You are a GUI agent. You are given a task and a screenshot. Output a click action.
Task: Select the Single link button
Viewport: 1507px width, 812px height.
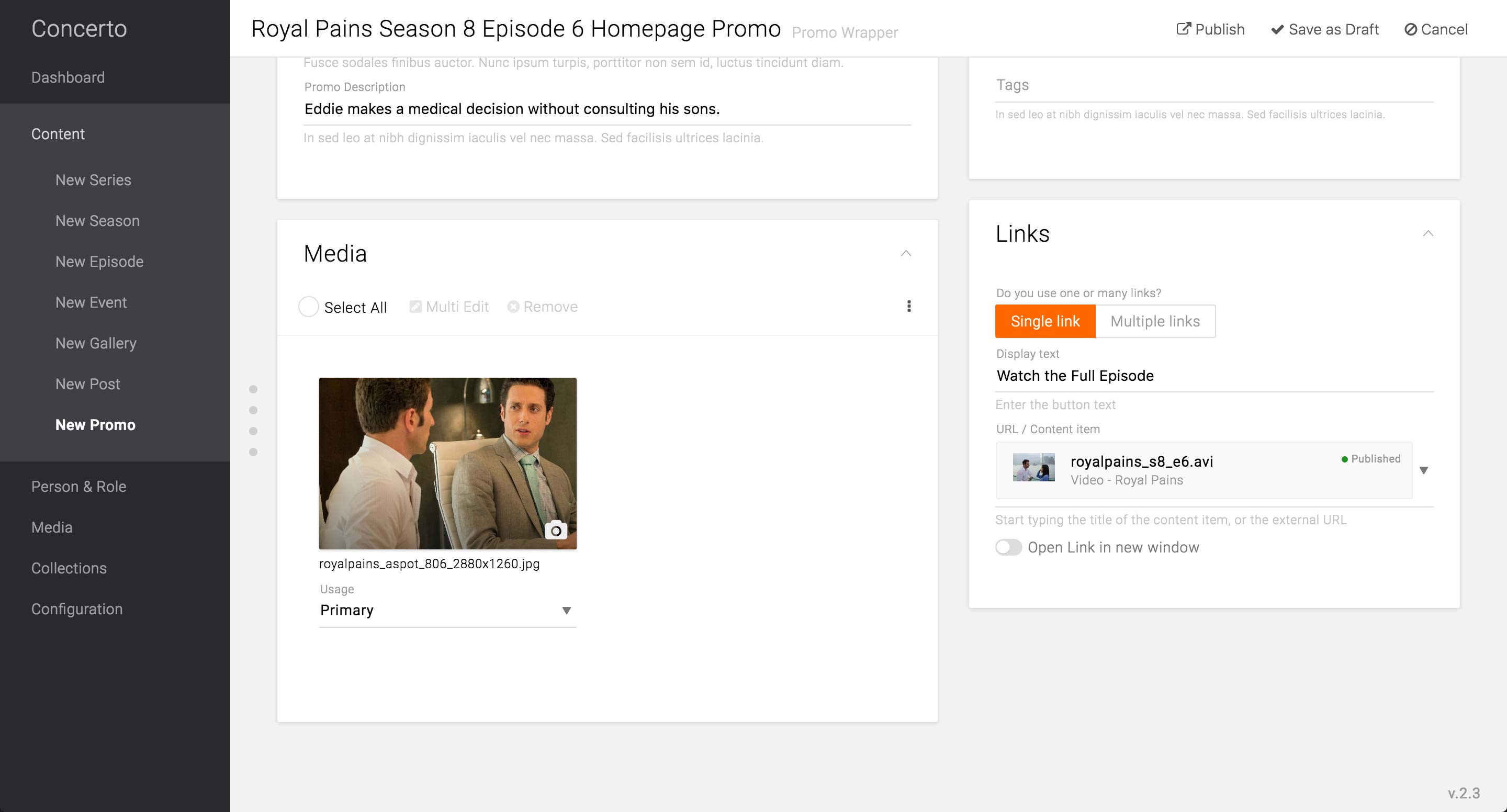tap(1045, 321)
